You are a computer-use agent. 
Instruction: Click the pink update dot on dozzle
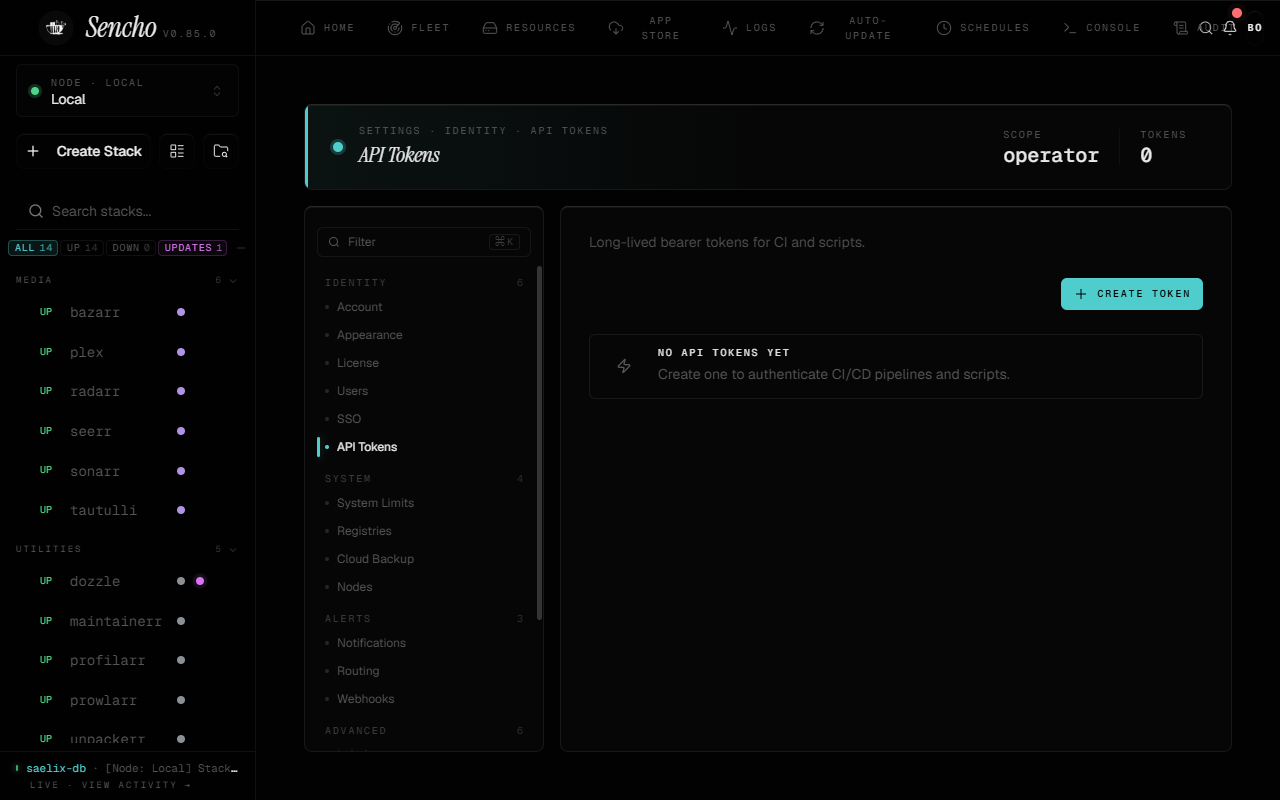pyautogui.click(x=200, y=581)
